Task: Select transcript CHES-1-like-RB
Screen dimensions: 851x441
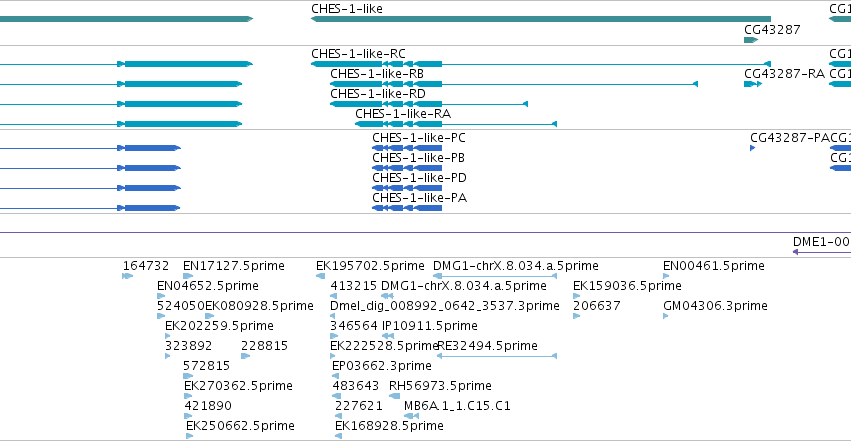Action: pos(377,74)
